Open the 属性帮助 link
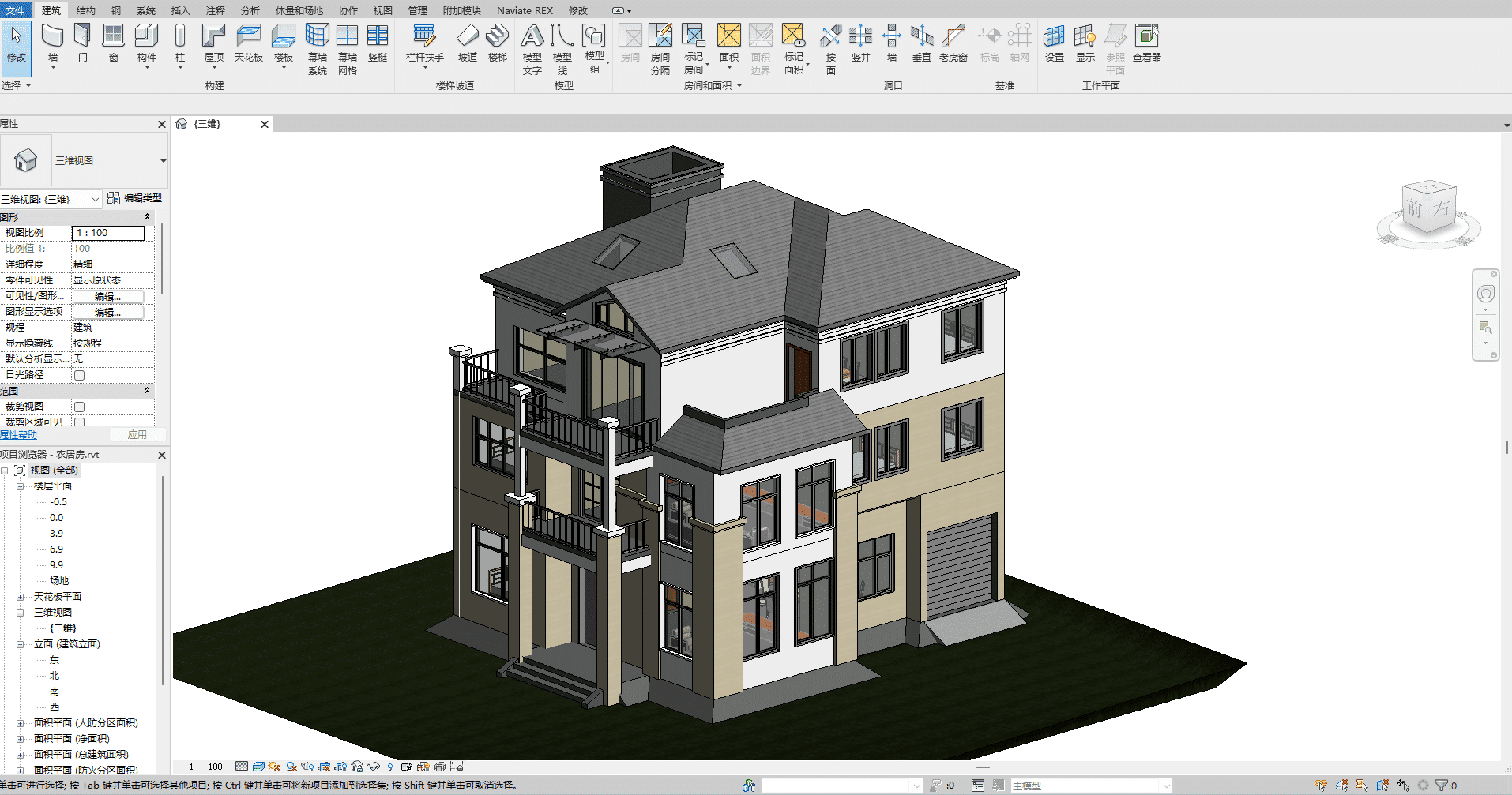The width and height of the screenshot is (1512, 795). click(18, 435)
